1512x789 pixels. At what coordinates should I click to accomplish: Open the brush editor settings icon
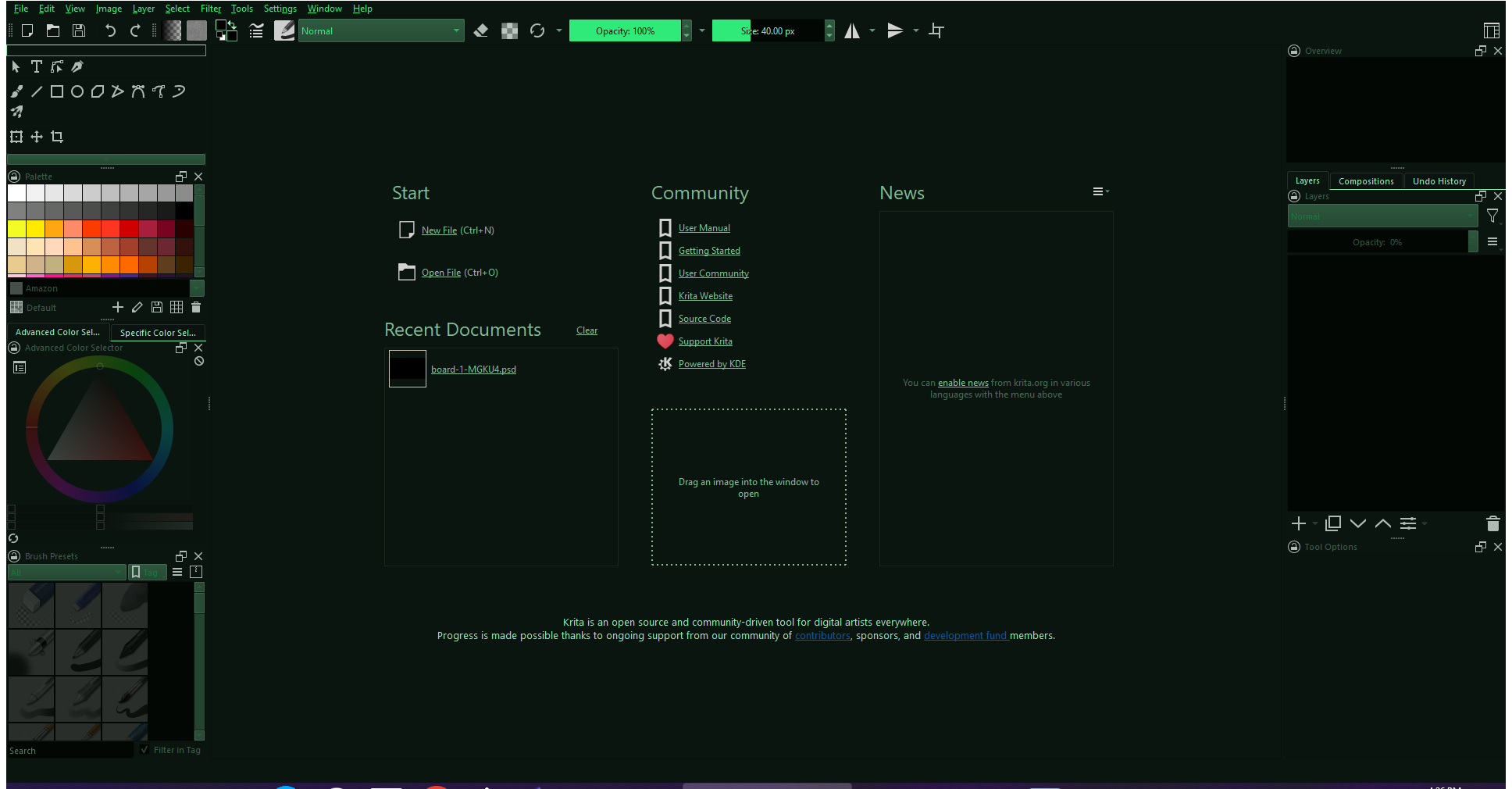click(x=256, y=30)
